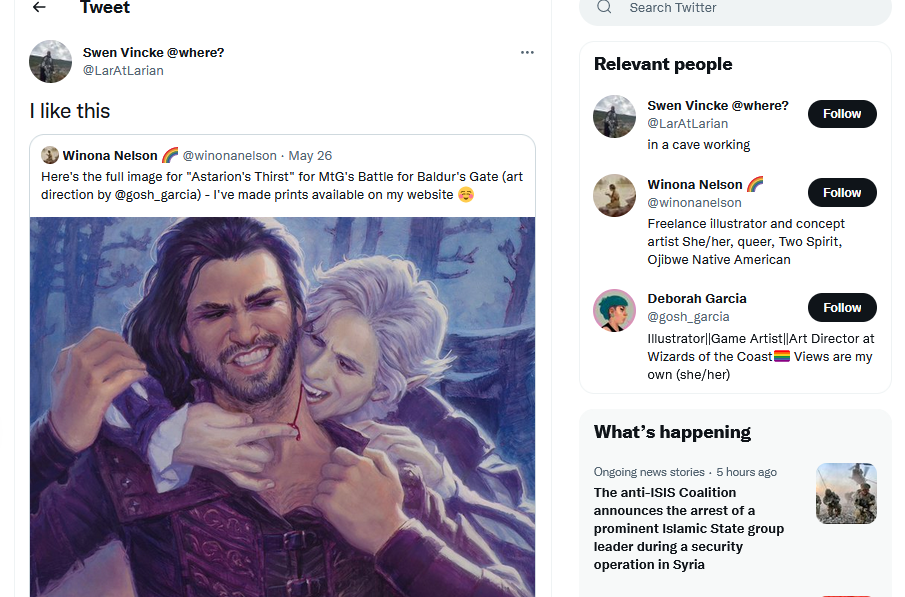Open the anti-ISIS Coalition news story
The width and height of the screenshot is (905, 597).
pos(689,528)
